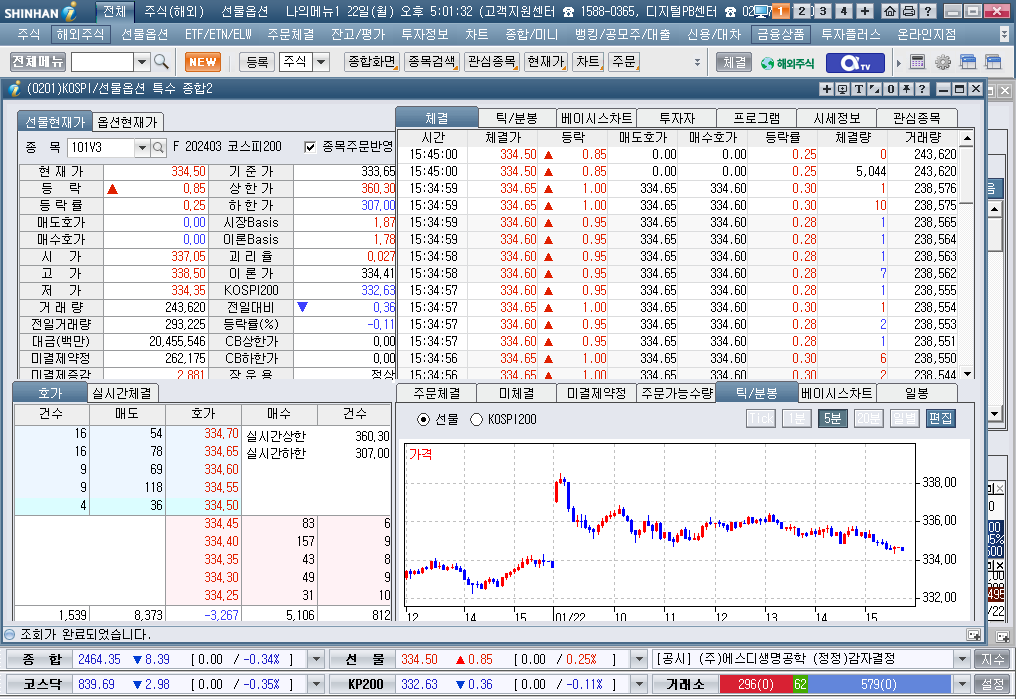Screen dimensions: 1016x699
Task: Add a new virtual screen with plus
Action: (864, 11)
